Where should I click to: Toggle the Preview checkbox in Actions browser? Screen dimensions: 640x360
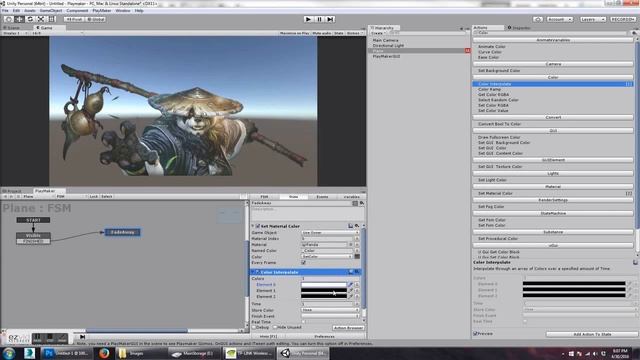(476, 333)
